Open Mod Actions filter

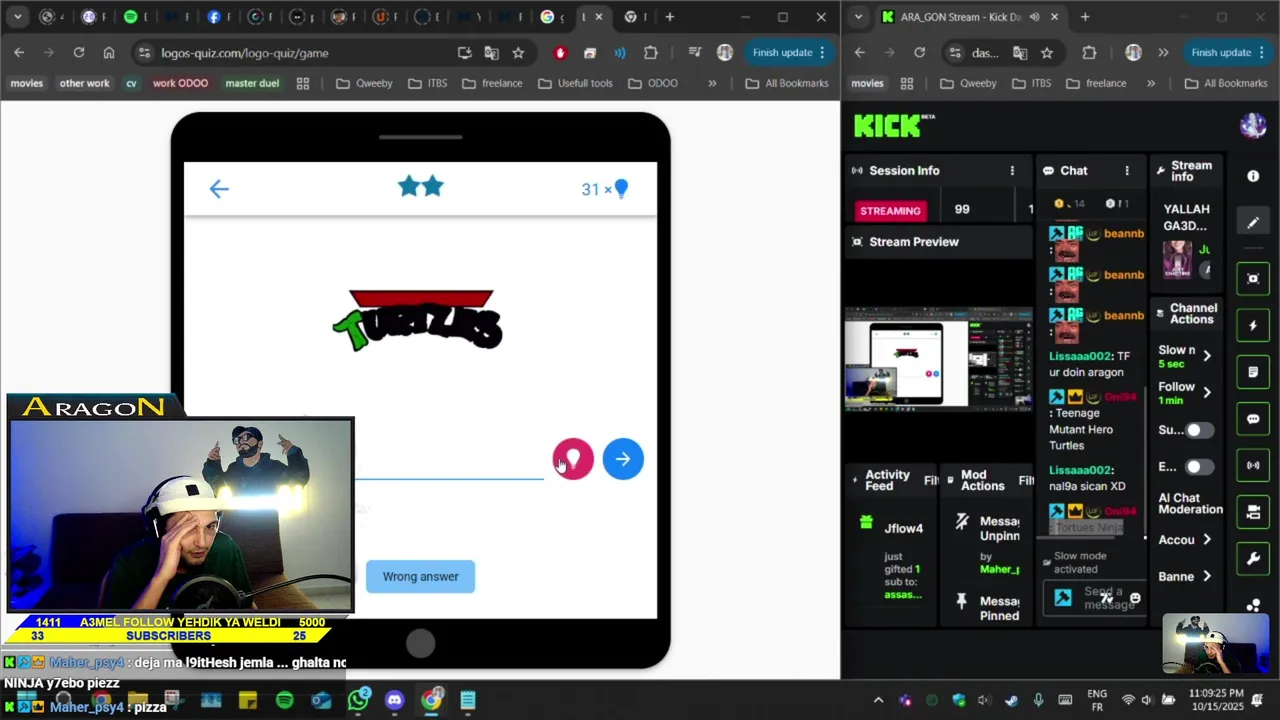coord(1026,481)
